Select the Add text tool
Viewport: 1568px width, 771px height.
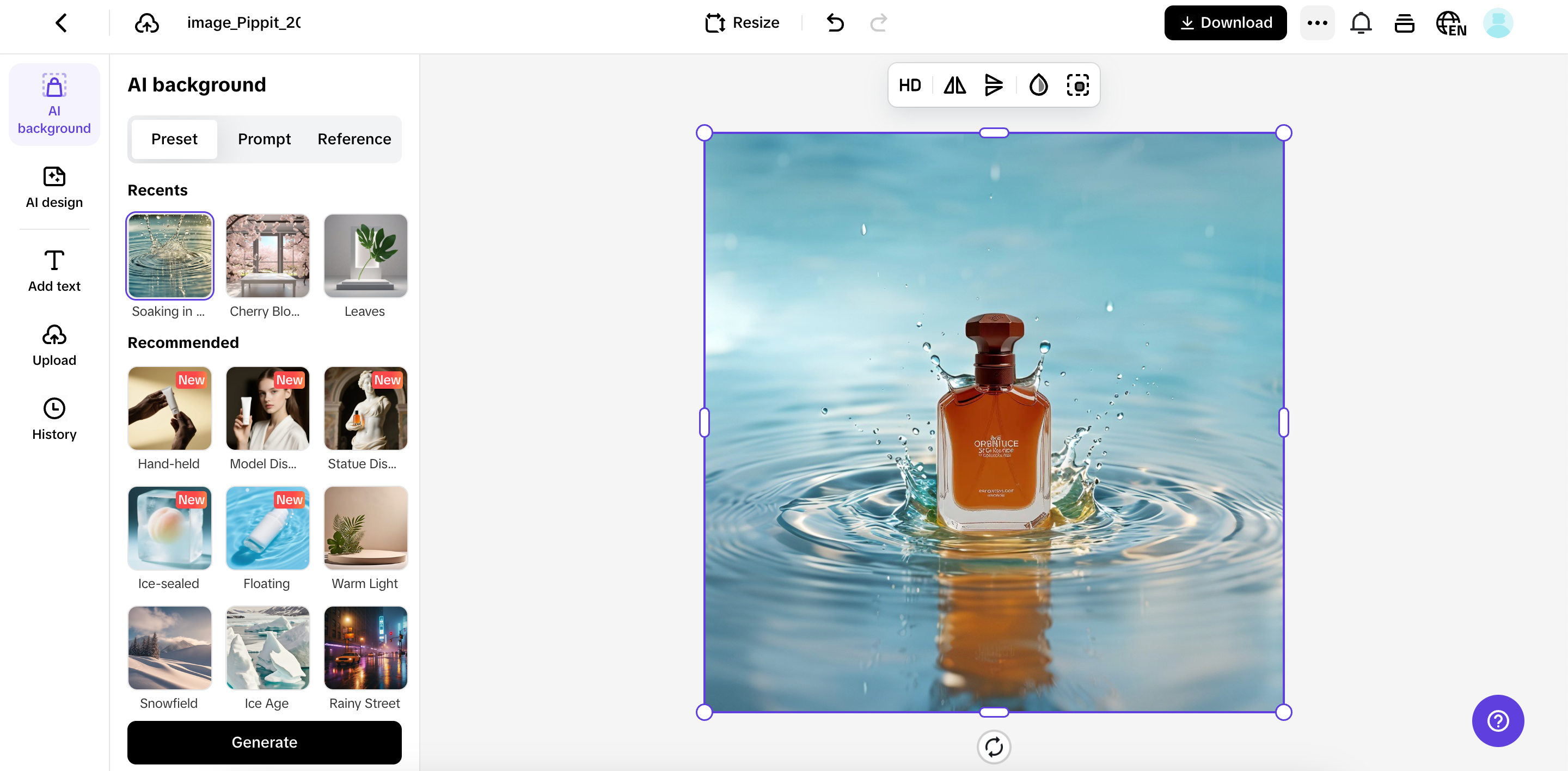click(53, 270)
